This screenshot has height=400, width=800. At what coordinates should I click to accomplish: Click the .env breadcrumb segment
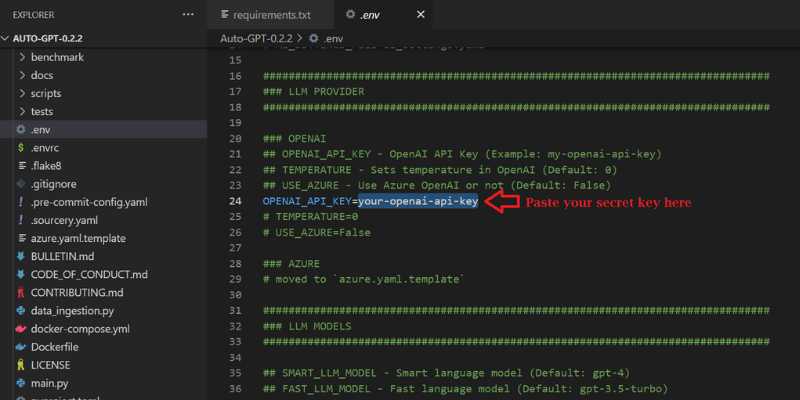[x=333, y=38]
